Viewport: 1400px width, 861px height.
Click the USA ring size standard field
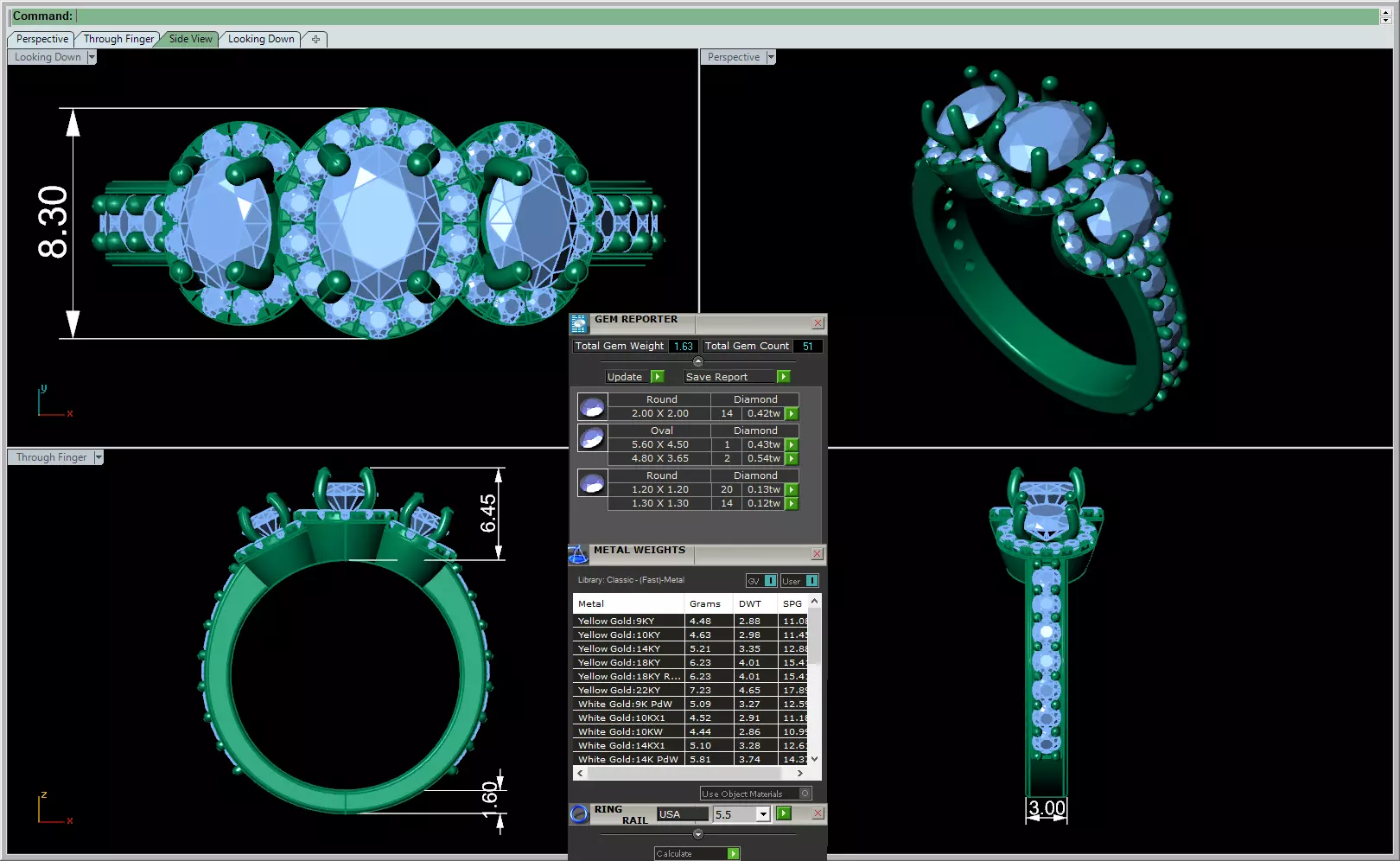pyautogui.click(x=682, y=814)
